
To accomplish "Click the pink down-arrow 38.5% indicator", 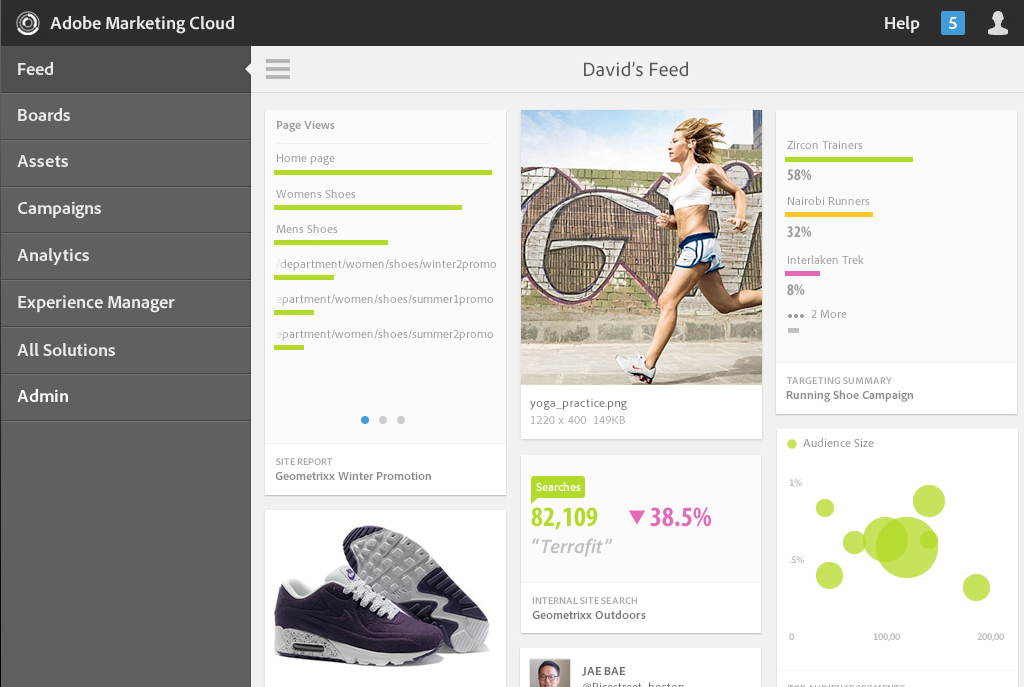I will coord(669,517).
